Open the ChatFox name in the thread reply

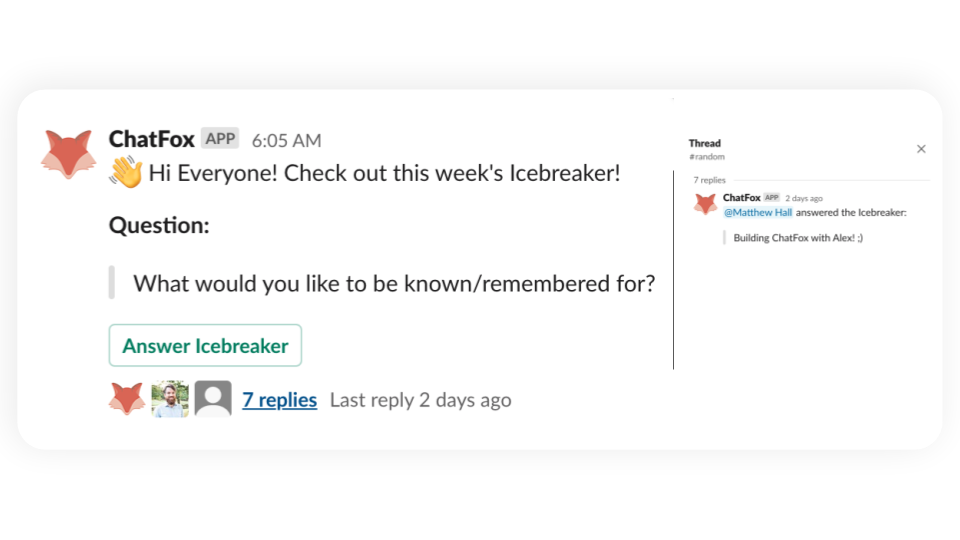pyautogui.click(x=741, y=198)
